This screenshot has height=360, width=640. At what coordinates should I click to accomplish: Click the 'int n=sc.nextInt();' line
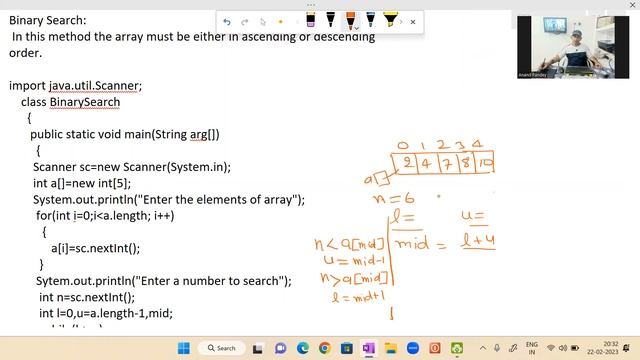click(87, 297)
